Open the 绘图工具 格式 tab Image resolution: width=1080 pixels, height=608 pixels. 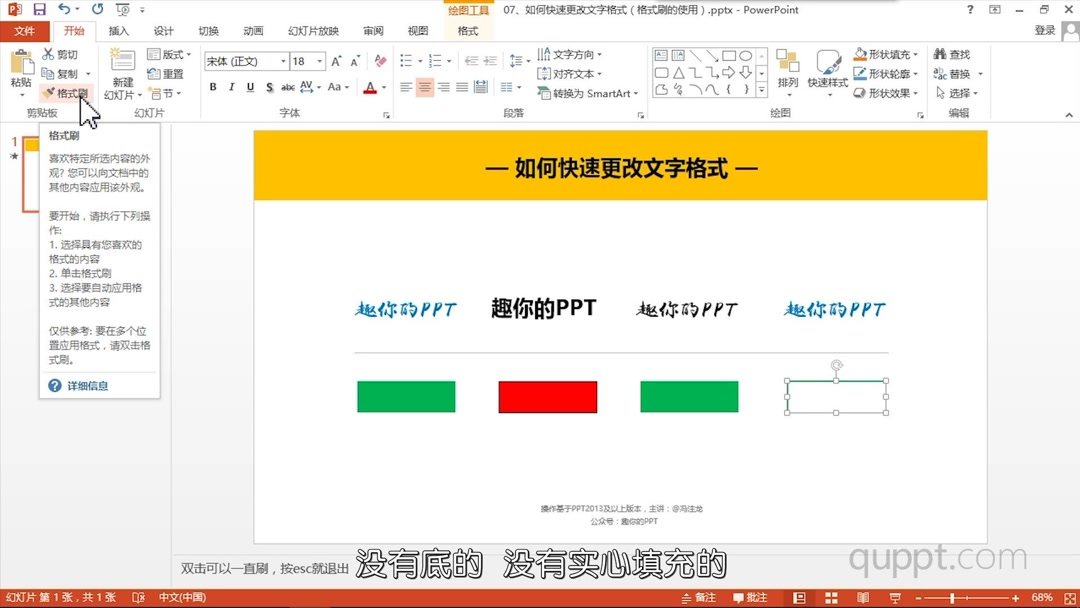point(468,31)
